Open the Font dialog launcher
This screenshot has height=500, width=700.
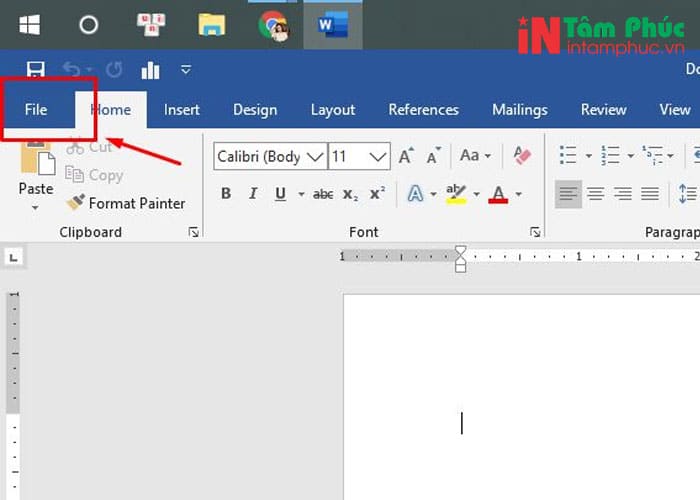[x=535, y=232]
